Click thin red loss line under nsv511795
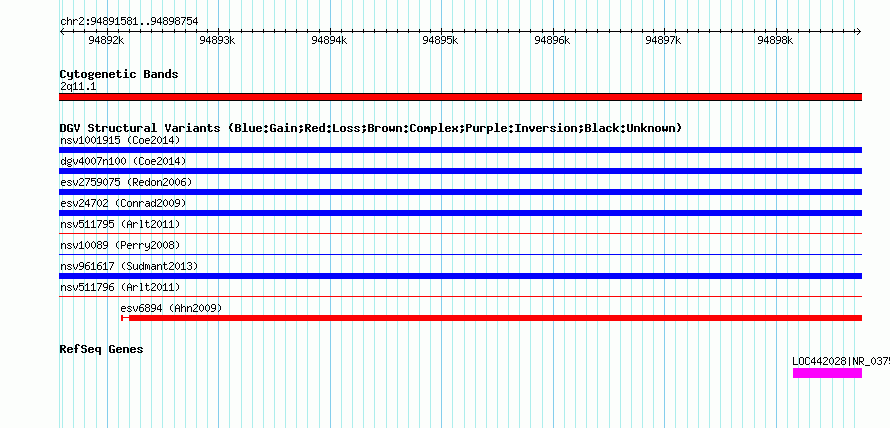Viewport: 890px width, 428px height. pos(460,233)
